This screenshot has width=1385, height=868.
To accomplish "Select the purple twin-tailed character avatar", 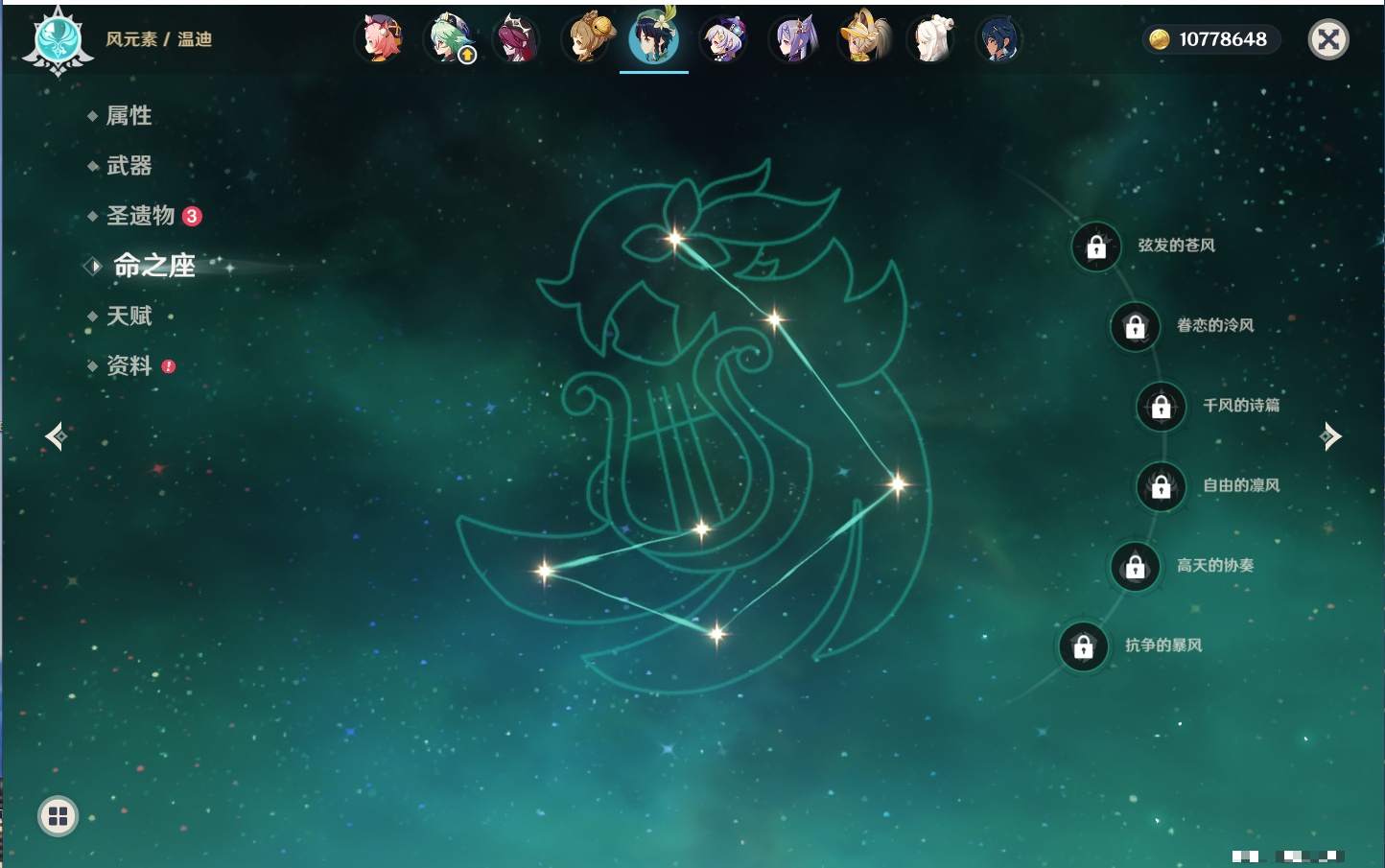I will point(794,39).
